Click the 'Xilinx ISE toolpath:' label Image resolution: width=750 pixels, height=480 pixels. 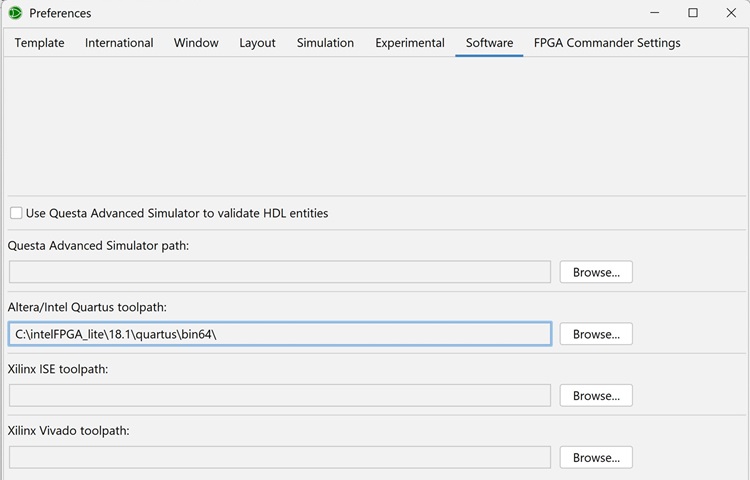(x=58, y=369)
